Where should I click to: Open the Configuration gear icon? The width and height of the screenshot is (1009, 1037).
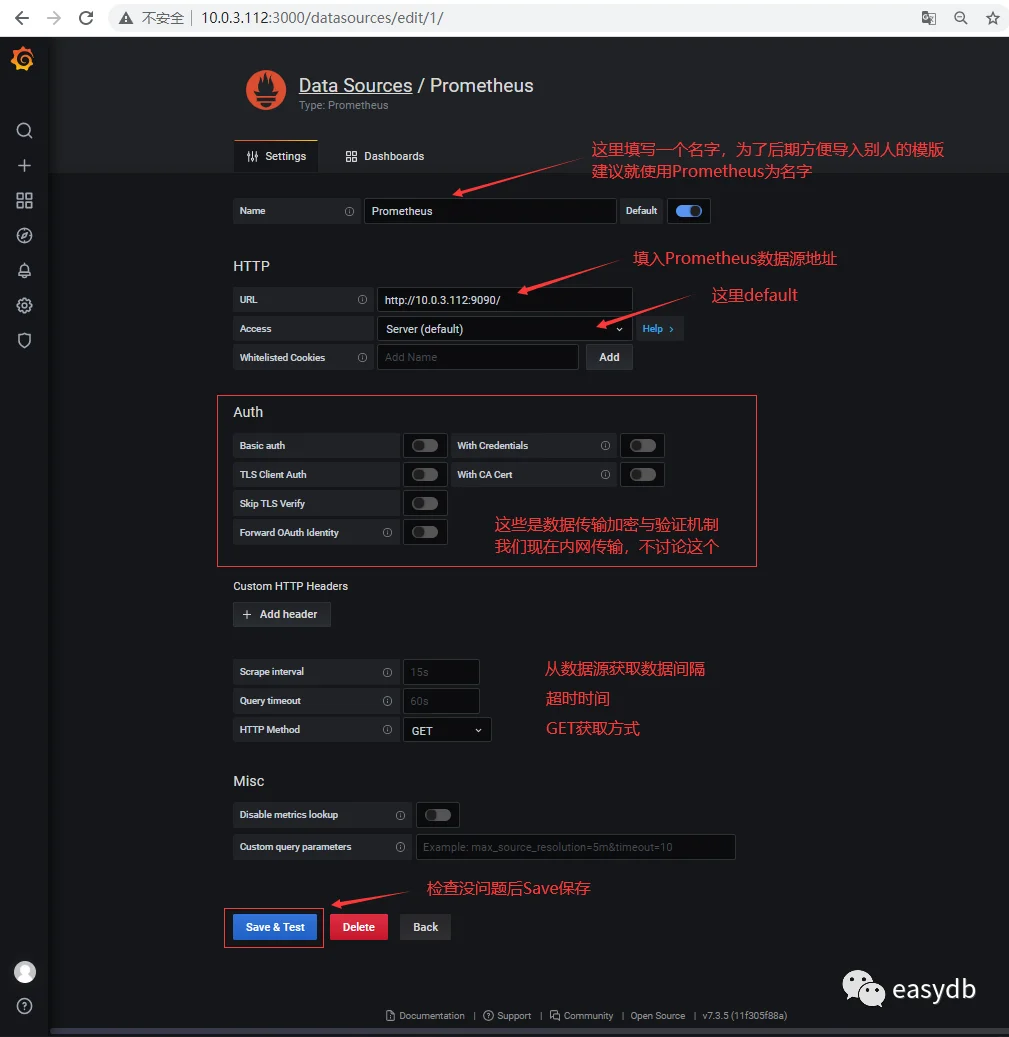coord(24,306)
